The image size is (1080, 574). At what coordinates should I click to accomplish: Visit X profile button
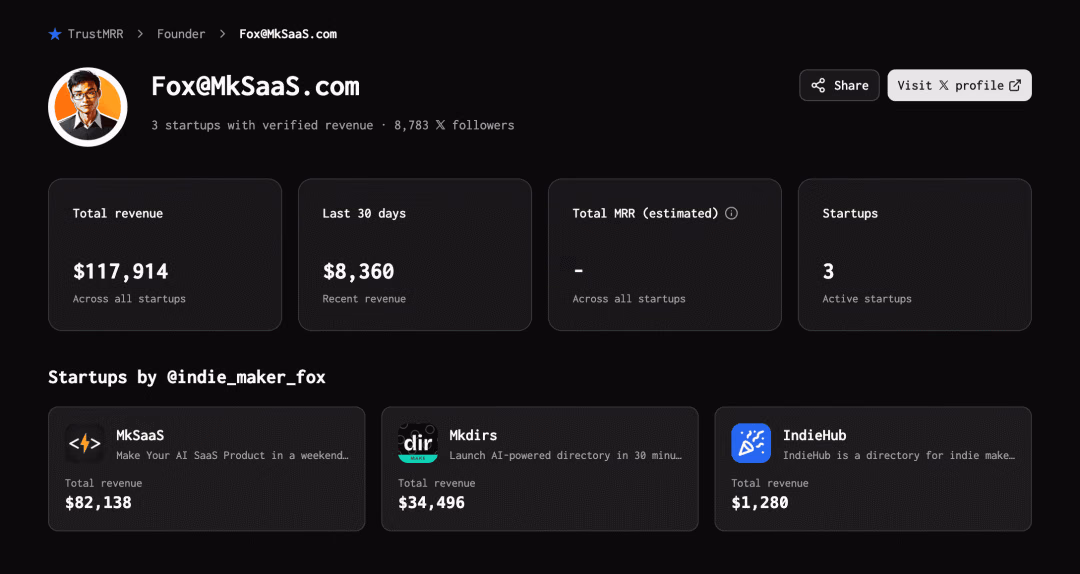pyautogui.click(x=959, y=85)
